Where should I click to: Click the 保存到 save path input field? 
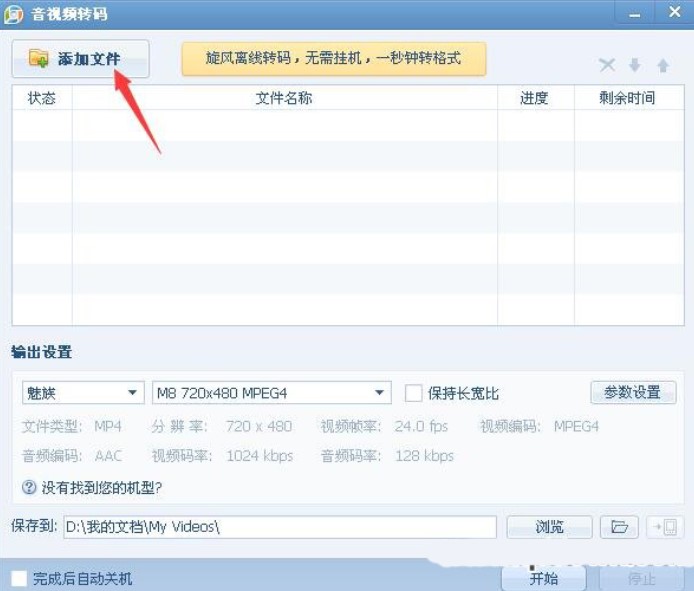pyautogui.click(x=280, y=527)
